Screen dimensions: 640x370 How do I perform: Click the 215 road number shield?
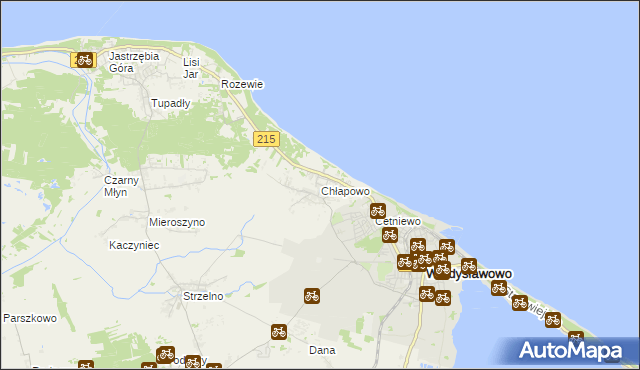coord(266,139)
